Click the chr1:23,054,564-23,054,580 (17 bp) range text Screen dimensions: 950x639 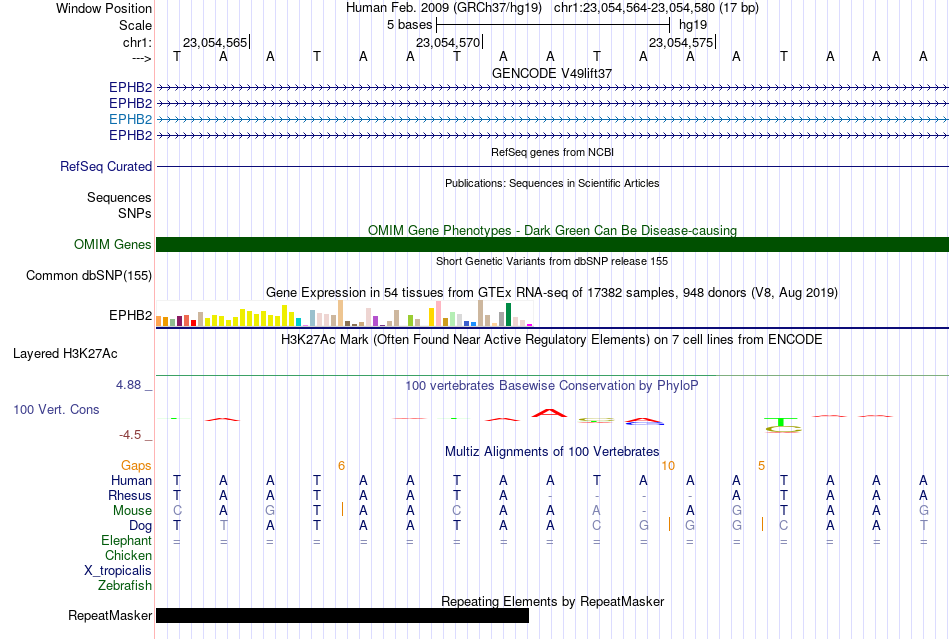click(x=656, y=8)
